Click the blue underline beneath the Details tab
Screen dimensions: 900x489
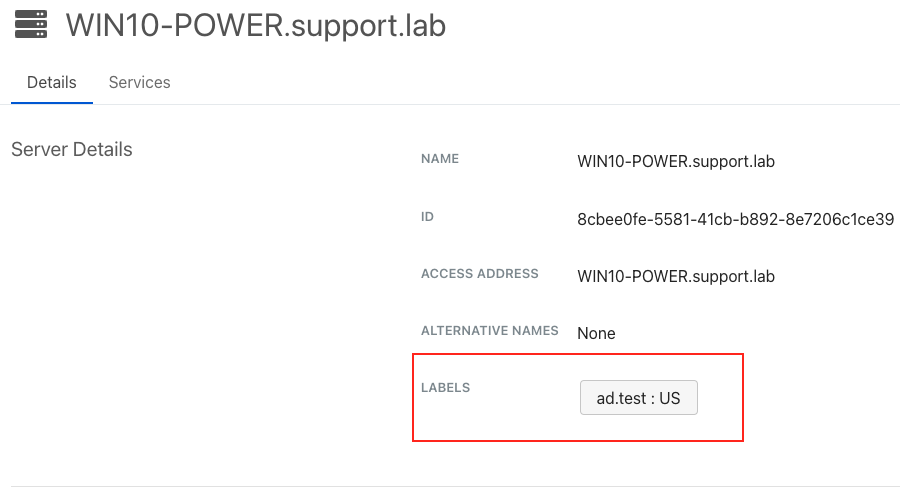point(52,102)
